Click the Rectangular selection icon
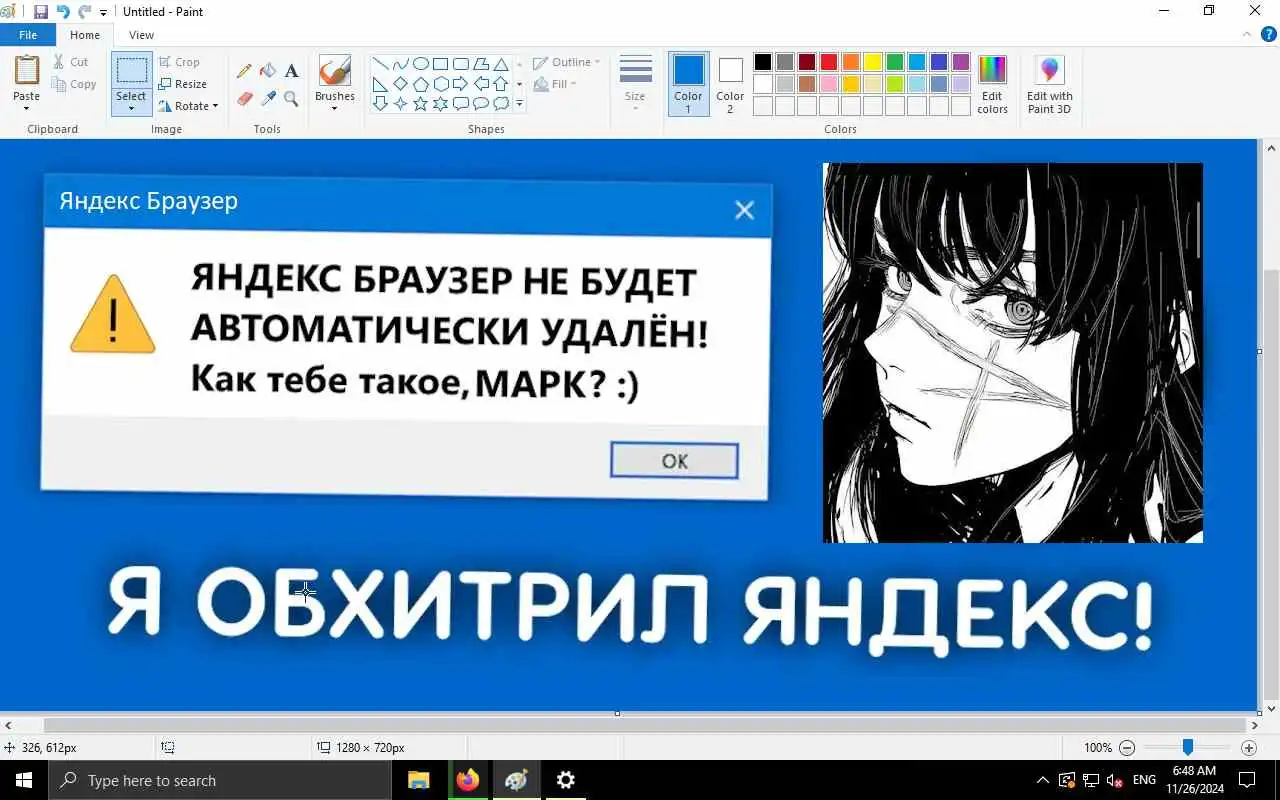This screenshot has width=1280, height=800. pos(131,71)
